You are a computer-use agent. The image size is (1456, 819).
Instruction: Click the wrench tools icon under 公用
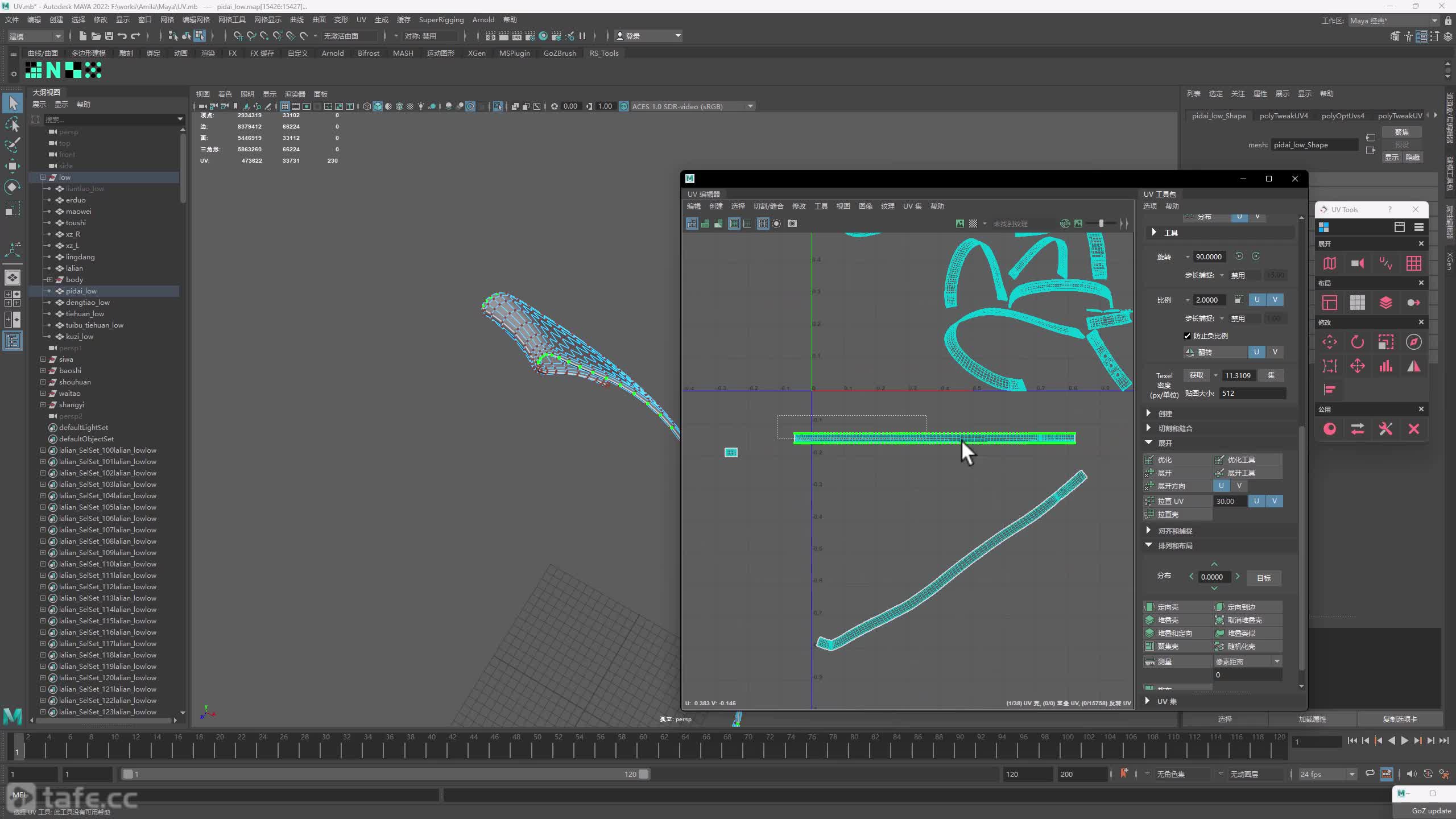tap(1385, 429)
